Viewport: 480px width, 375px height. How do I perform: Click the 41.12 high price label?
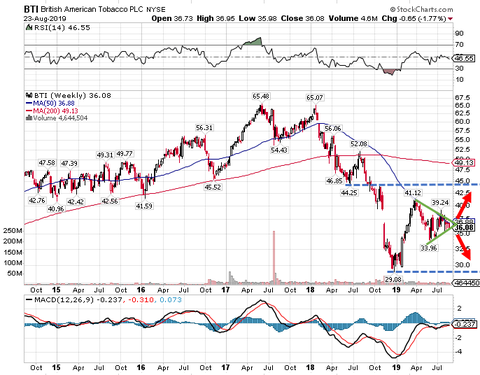(x=413, y=193)
